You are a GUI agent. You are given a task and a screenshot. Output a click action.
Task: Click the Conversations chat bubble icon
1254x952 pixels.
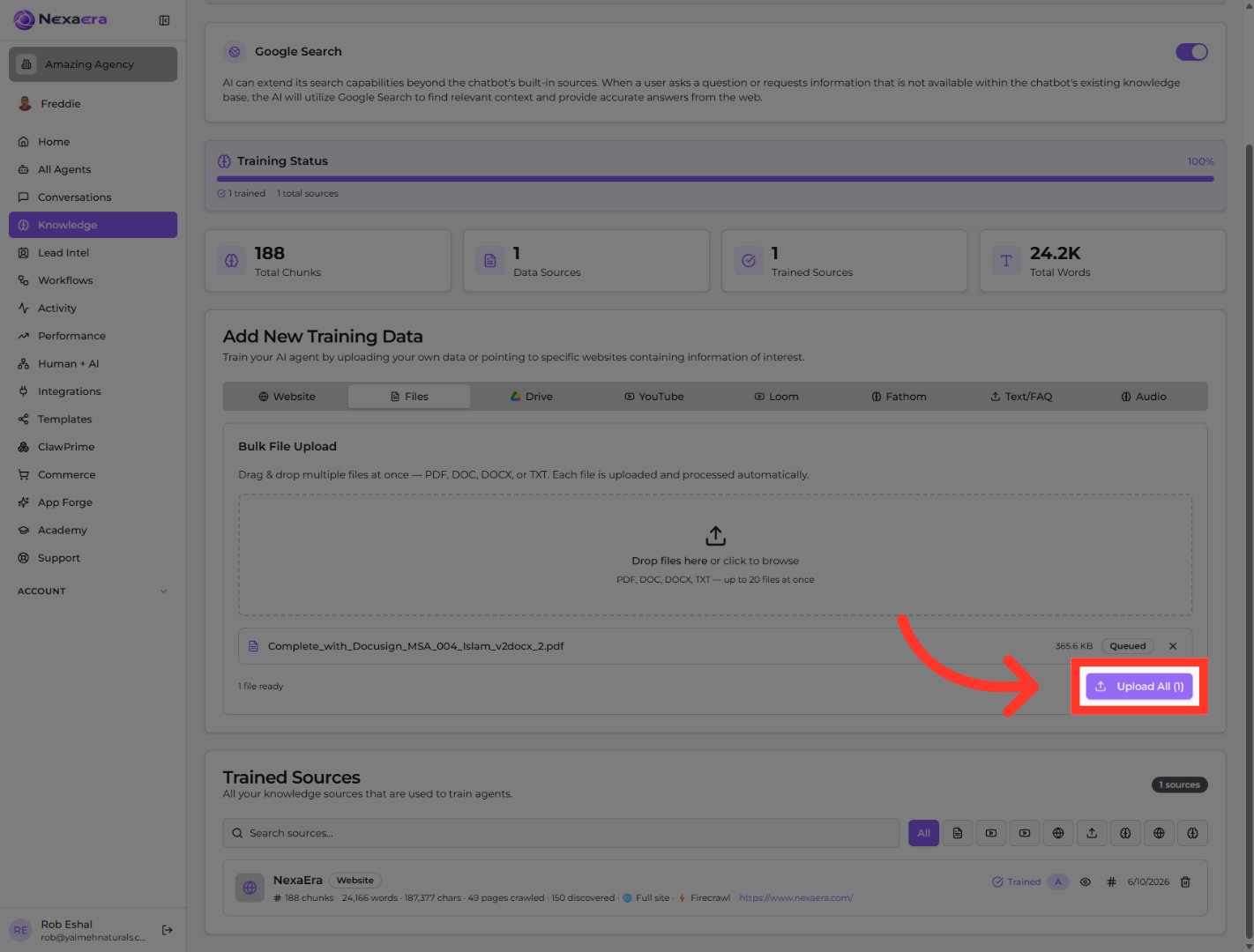point(24,197)
